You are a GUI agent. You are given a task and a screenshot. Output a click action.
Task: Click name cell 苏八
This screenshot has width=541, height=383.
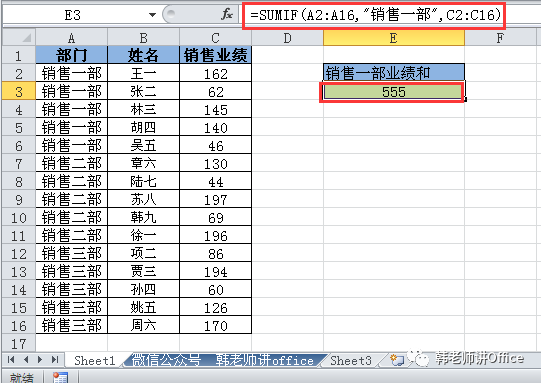point(144,199)
